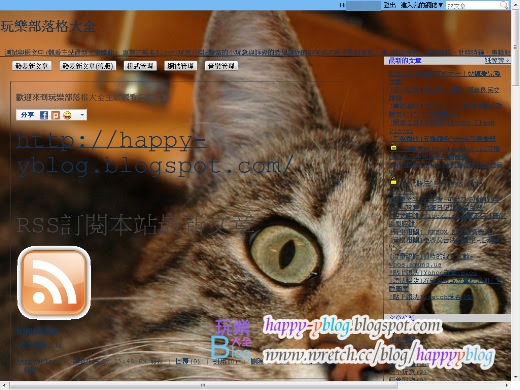Click the 樣式管理 button
The image size is (520, 390).
tap(140, 66)
